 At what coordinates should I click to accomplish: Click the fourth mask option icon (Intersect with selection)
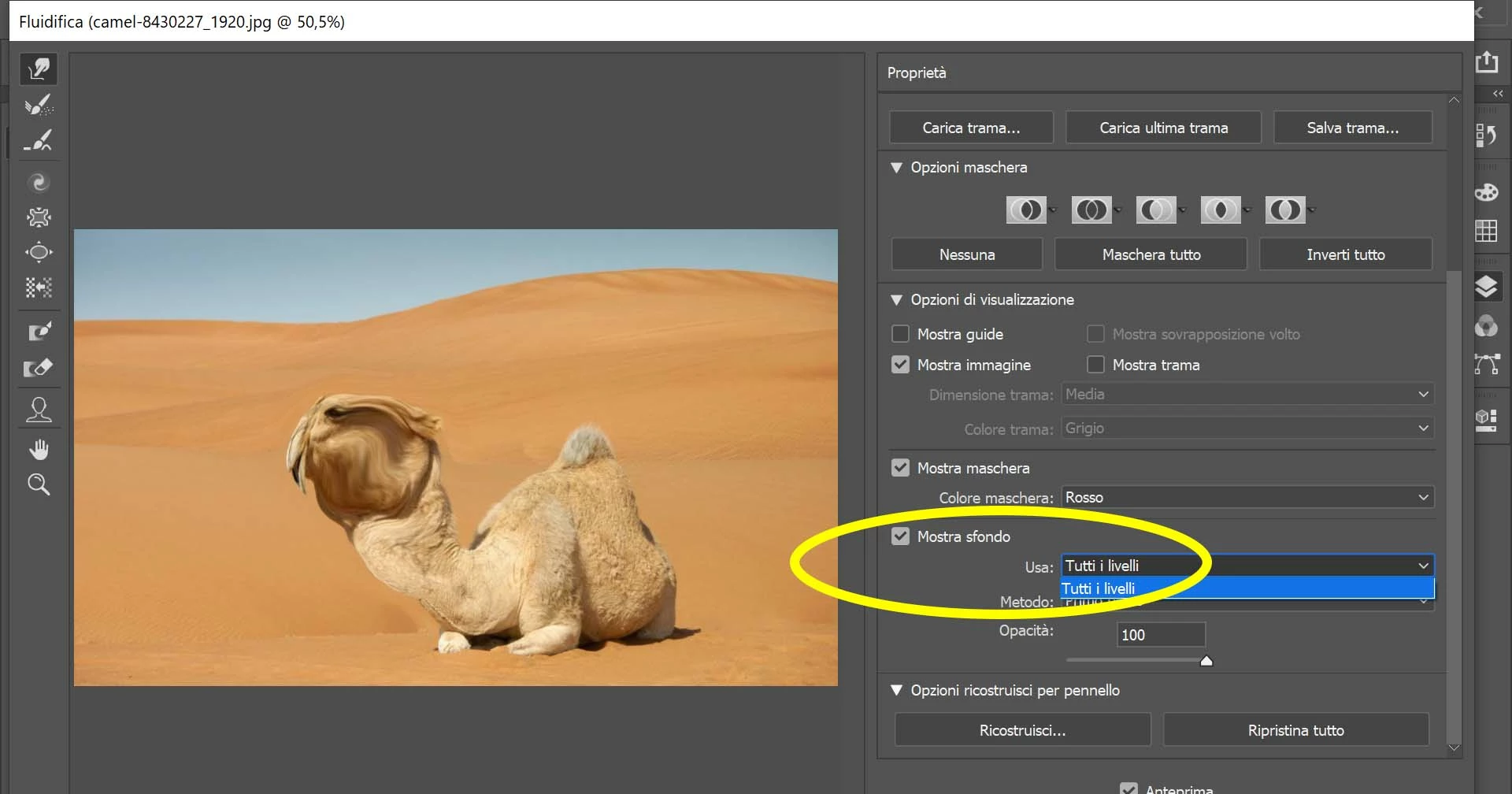tap(1221, 210)
